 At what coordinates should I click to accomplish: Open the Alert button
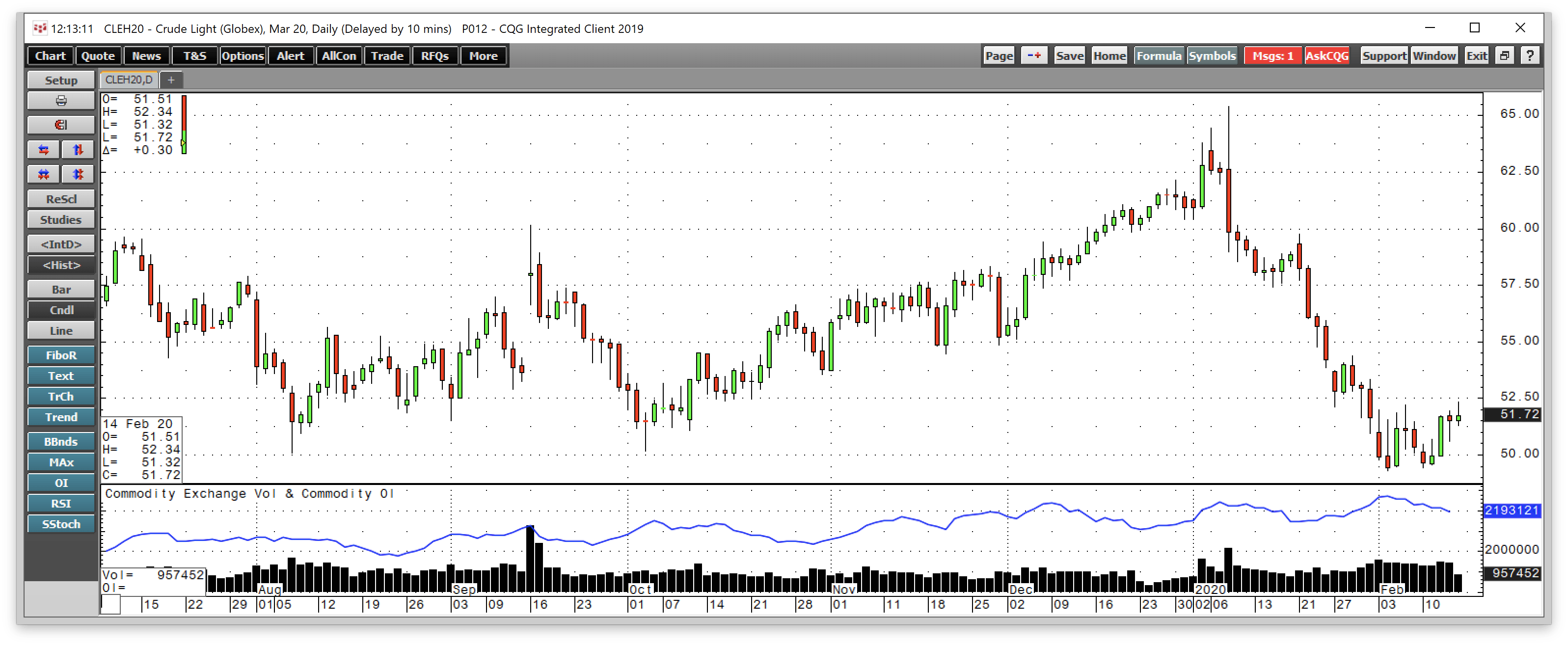tap(290, 56)
